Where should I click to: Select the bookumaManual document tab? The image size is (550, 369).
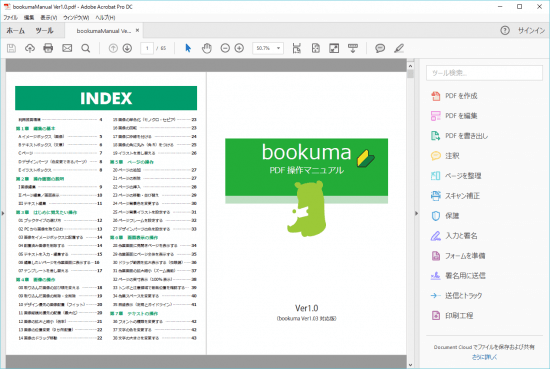[103, 31]
